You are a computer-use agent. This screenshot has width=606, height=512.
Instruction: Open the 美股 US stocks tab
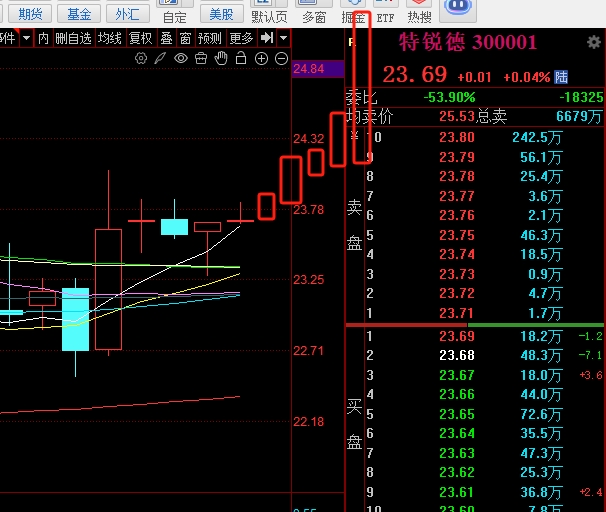221,14
